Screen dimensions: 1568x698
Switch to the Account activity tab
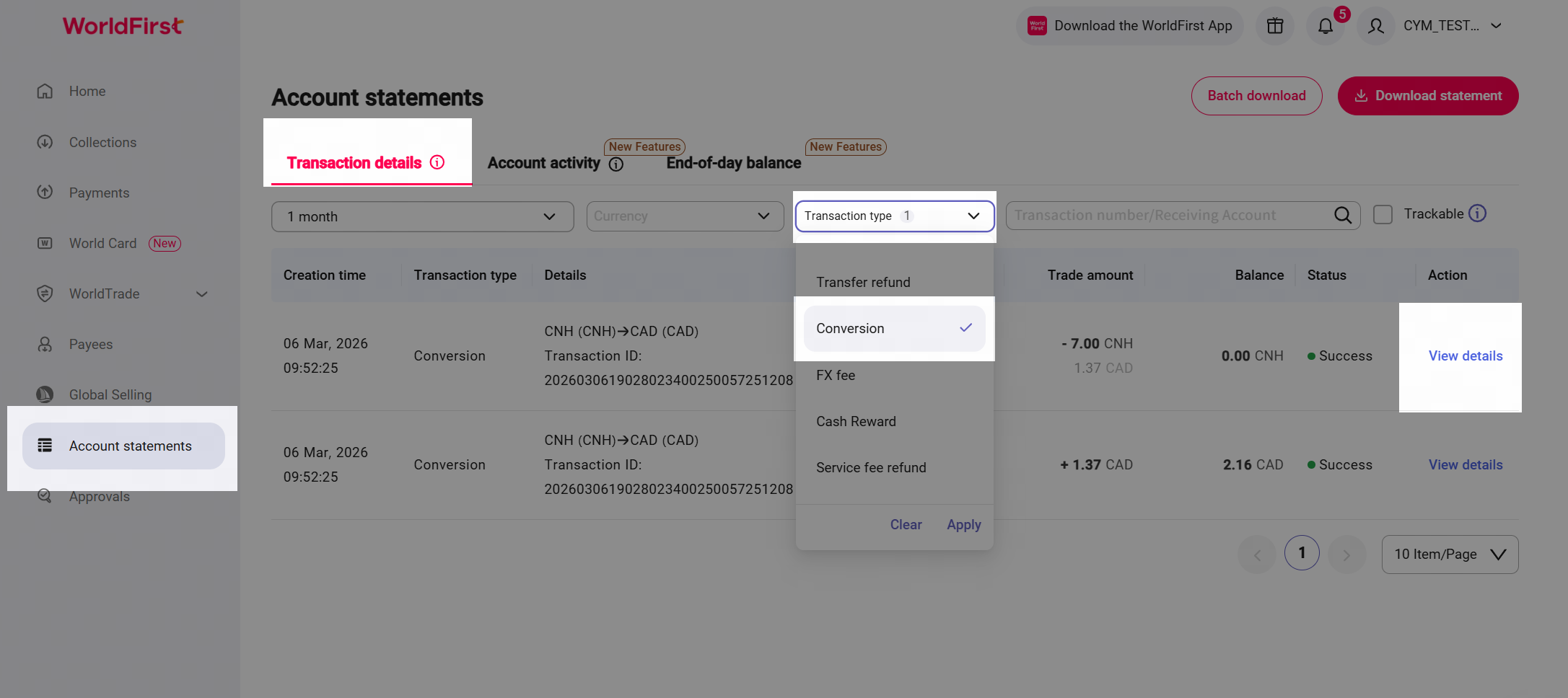(544, 163)
